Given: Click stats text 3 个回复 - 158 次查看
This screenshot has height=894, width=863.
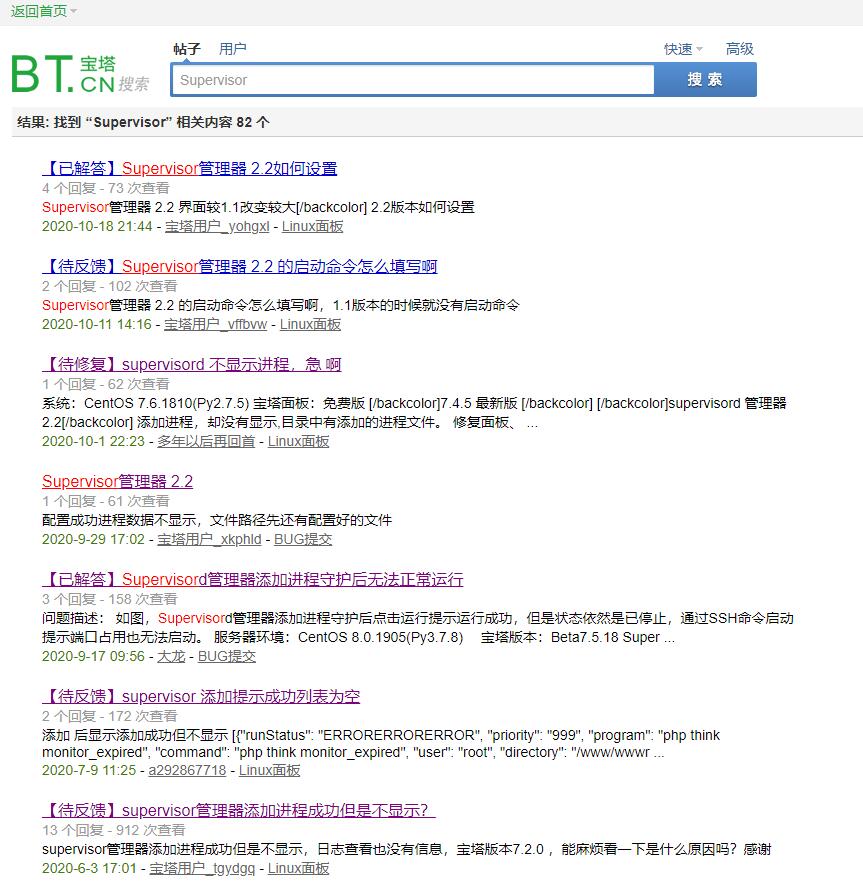Looking at the screenshot, I should click(x=110, y=599).
